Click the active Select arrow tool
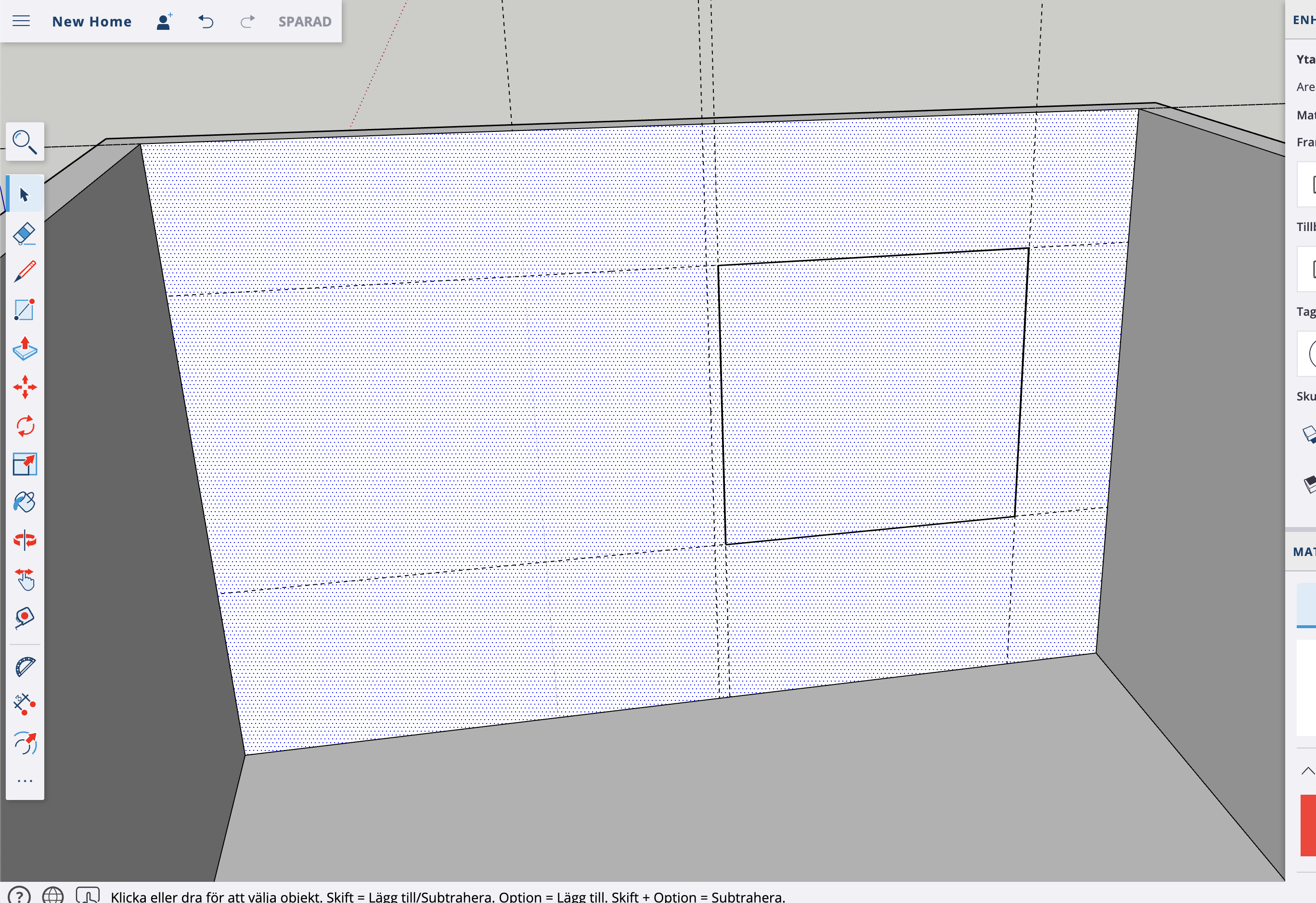 [25, 195]
